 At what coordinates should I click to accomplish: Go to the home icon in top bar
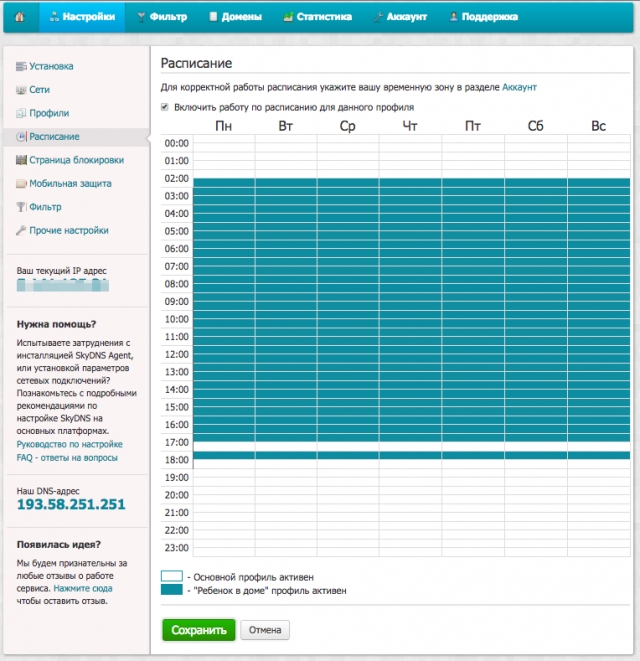coord(19,16)
